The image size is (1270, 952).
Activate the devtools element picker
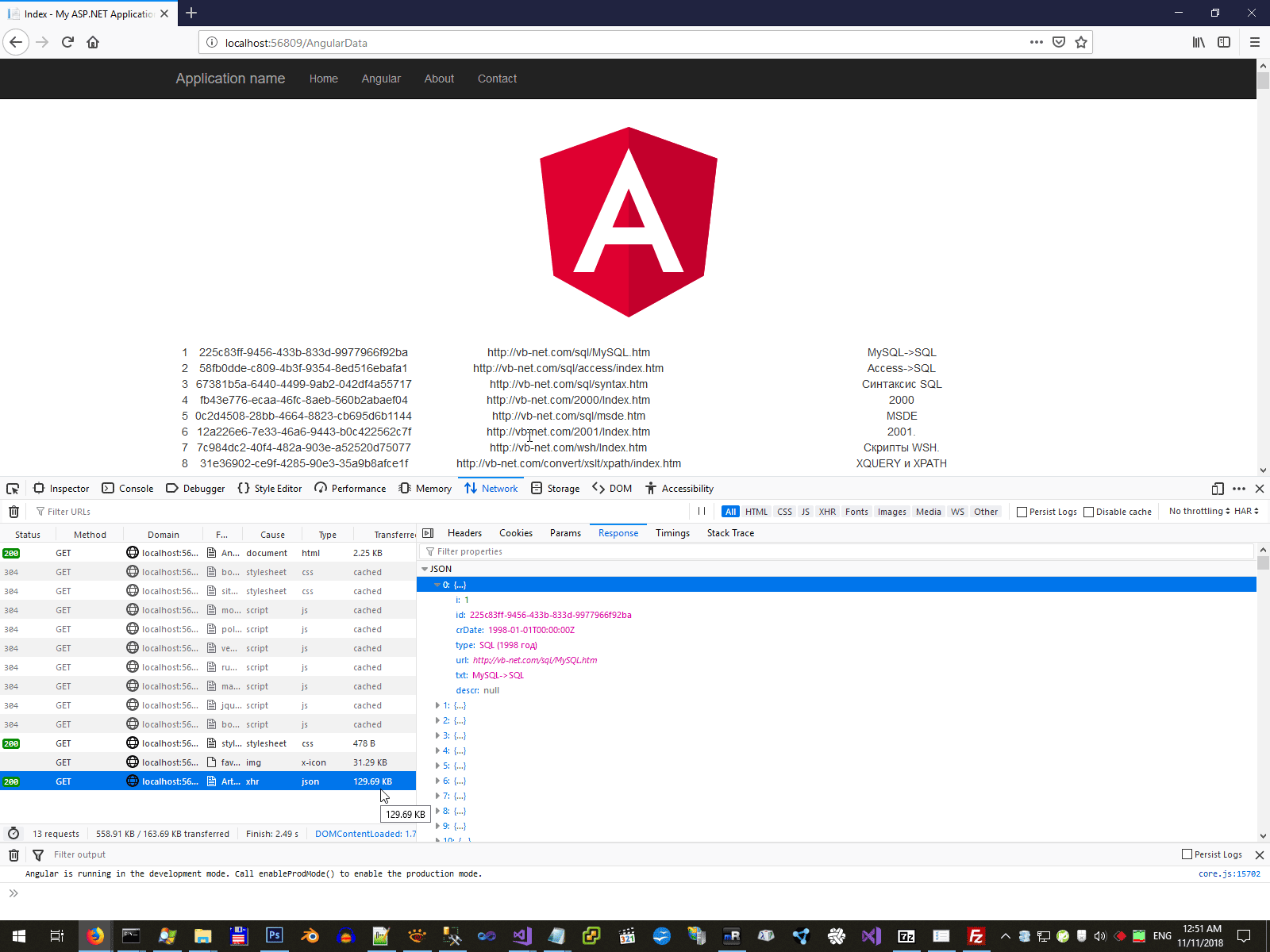tap(13, 489)
